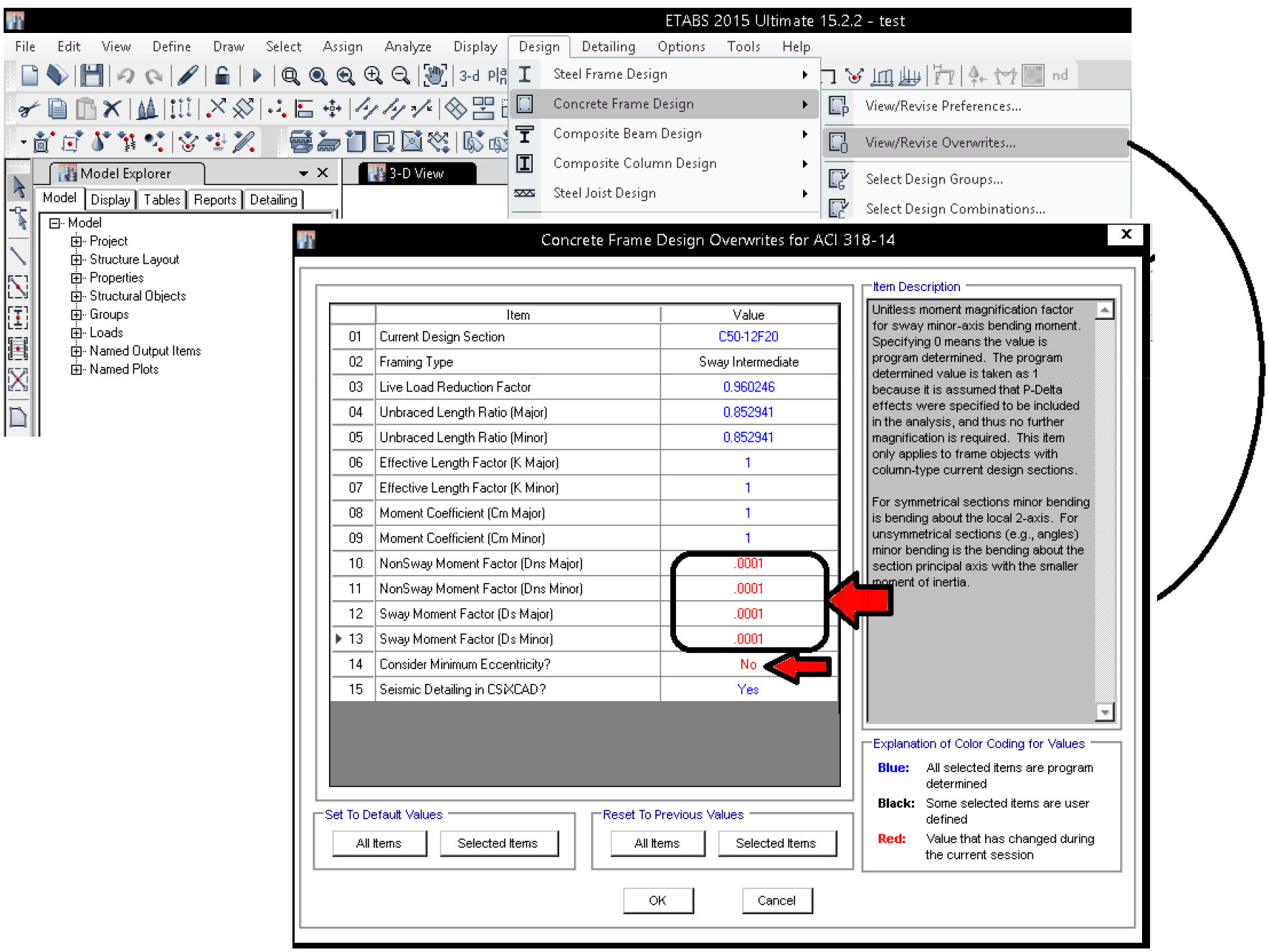This screenshot has width=1269, height=952.
Task: Select View/Revise Overwrites menu entry
Action: [976, 143]
